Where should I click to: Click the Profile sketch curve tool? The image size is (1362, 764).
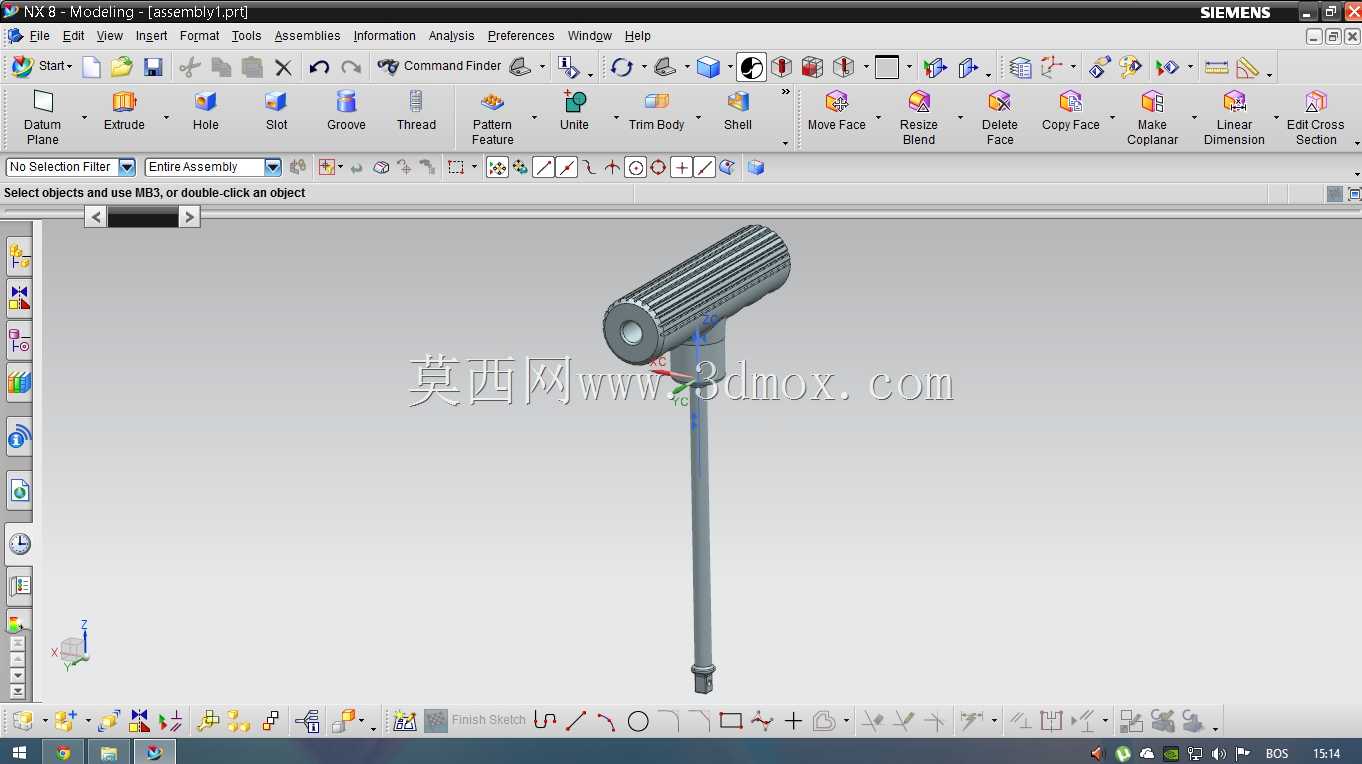[x=545, y=721]
